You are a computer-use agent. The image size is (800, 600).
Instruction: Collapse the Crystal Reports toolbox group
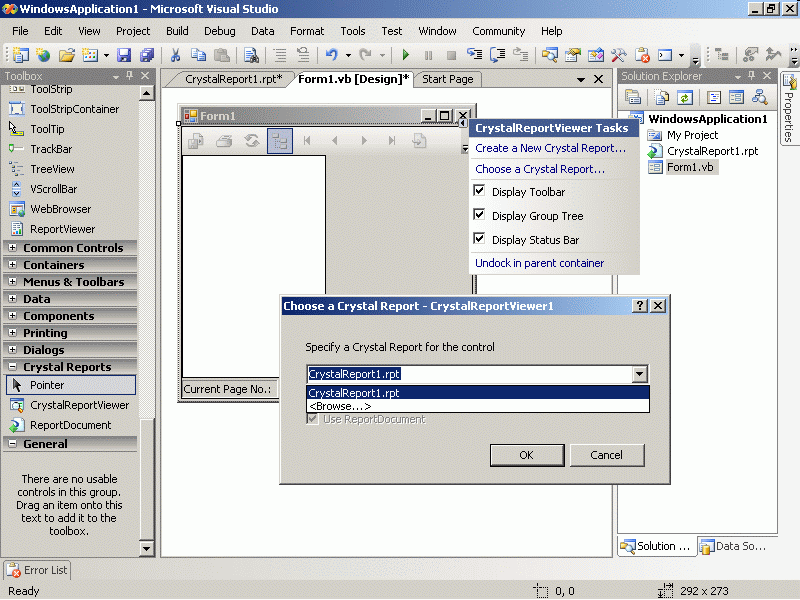(13, 367)
